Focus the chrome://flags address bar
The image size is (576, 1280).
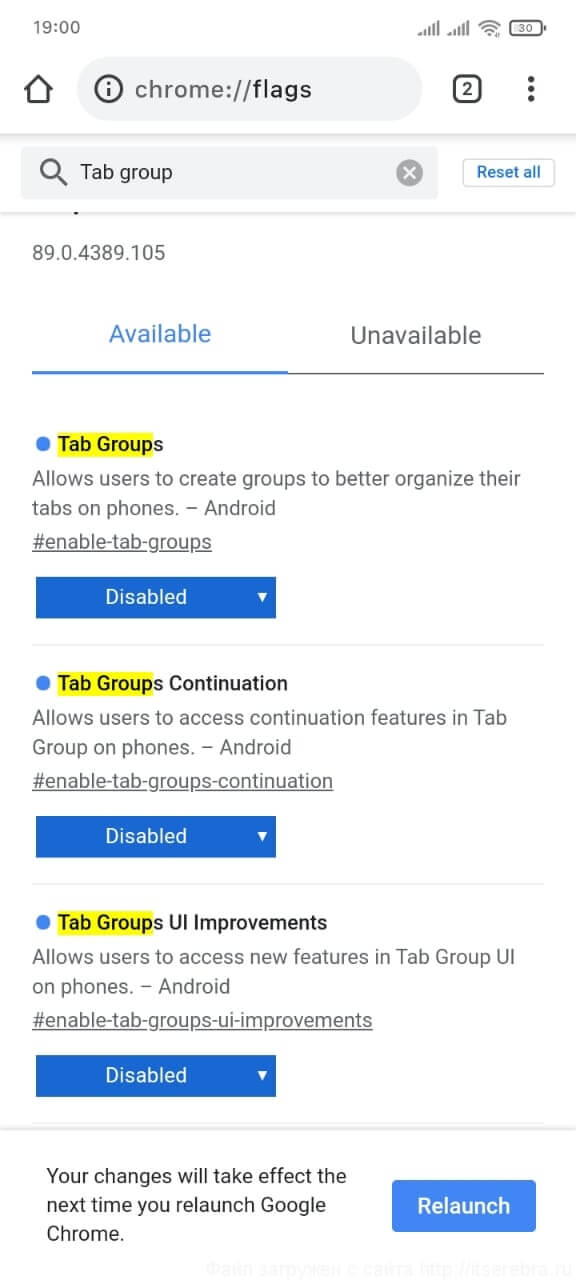pos(249,89)
